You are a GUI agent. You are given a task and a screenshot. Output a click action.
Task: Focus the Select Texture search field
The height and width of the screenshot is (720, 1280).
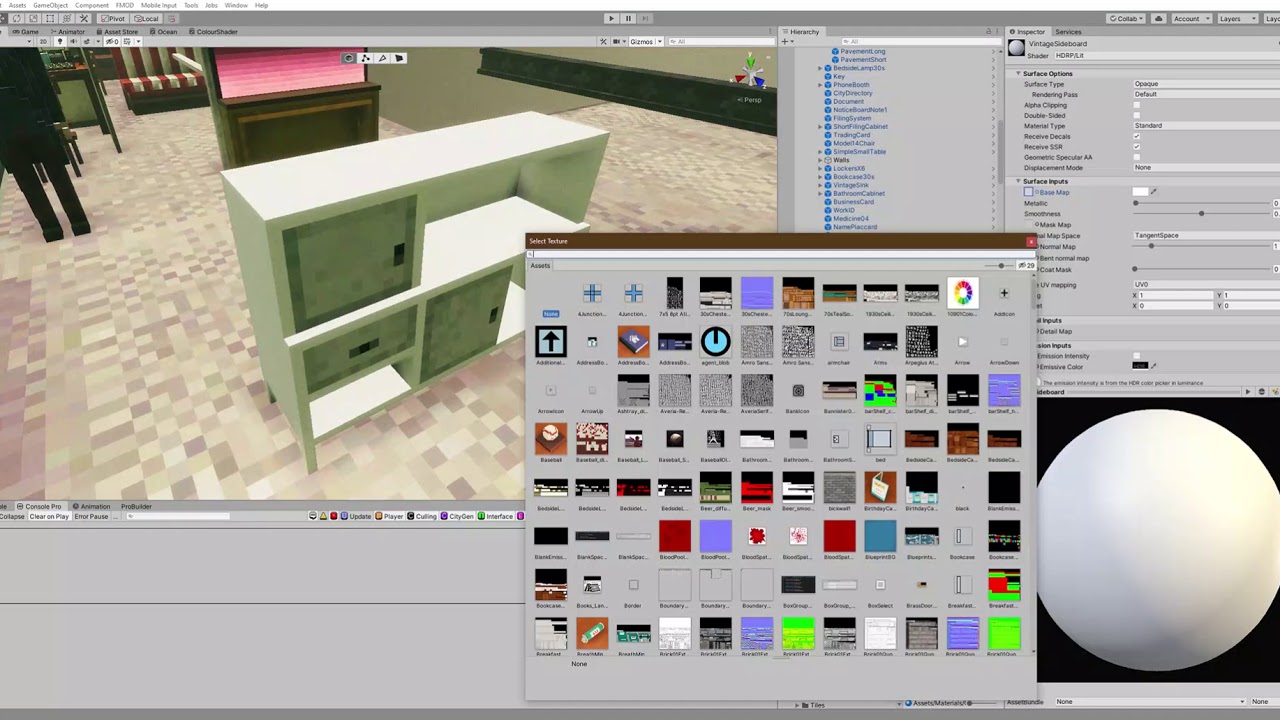(x=780, y=254)
